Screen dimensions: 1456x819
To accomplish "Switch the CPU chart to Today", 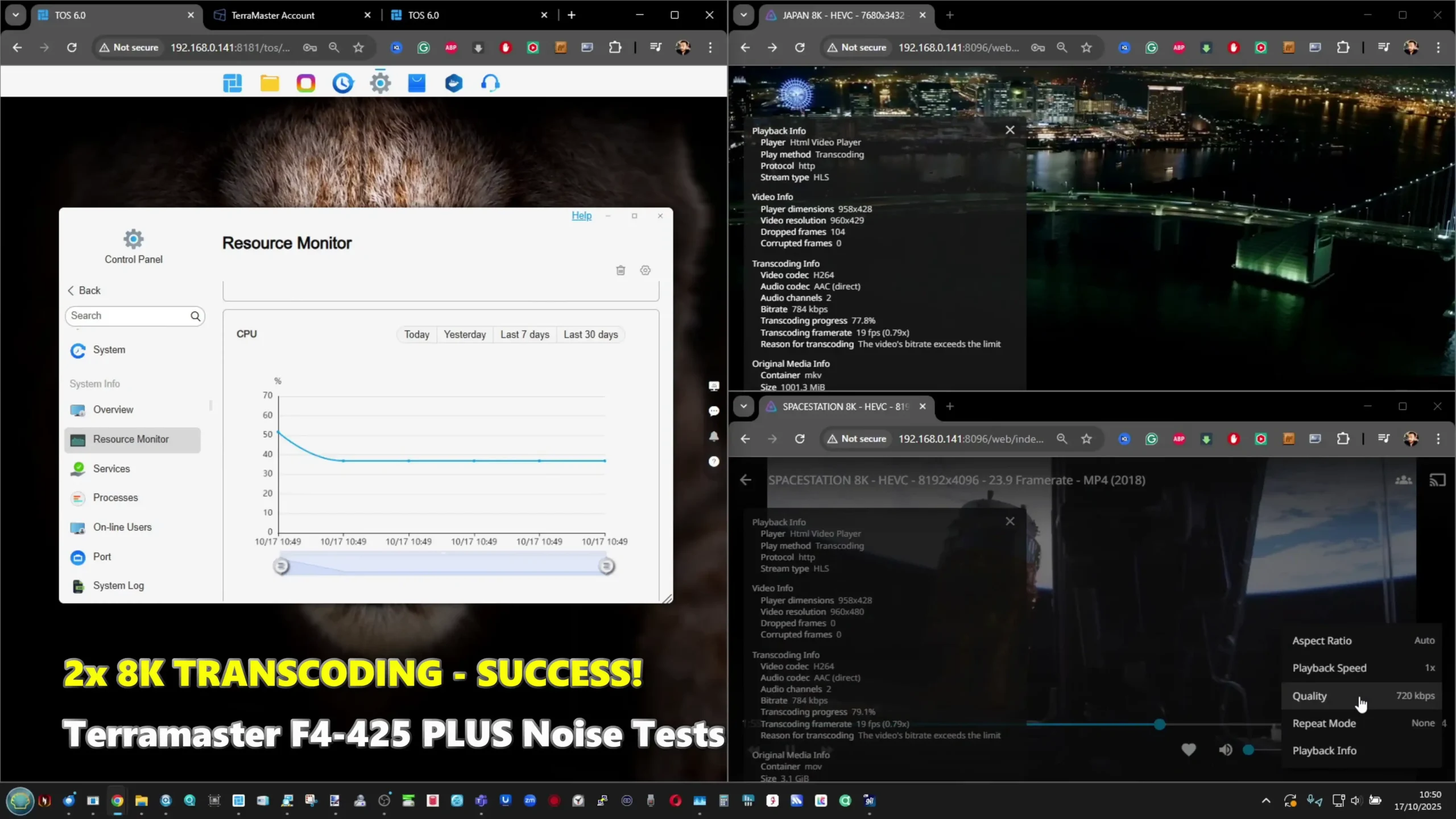I will pos(416,334).
